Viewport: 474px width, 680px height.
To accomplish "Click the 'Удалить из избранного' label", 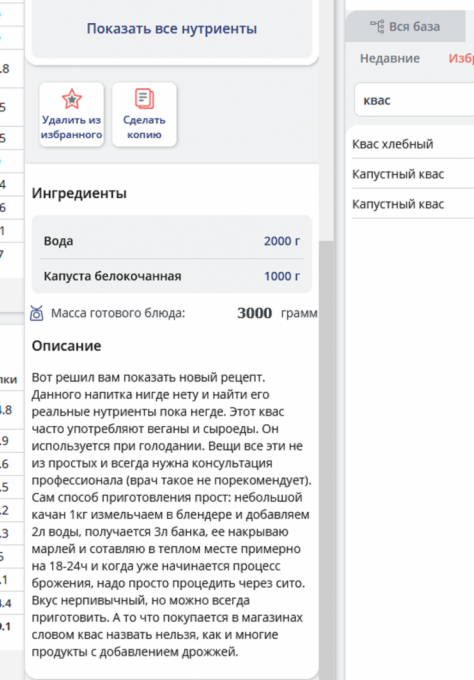I will click(x=72, y=127).
